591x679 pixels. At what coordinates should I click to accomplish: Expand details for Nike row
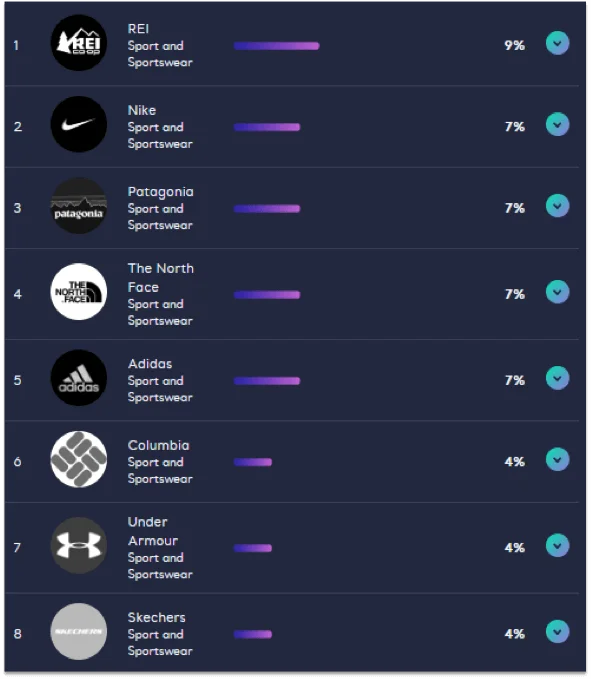tap(557, 124)
